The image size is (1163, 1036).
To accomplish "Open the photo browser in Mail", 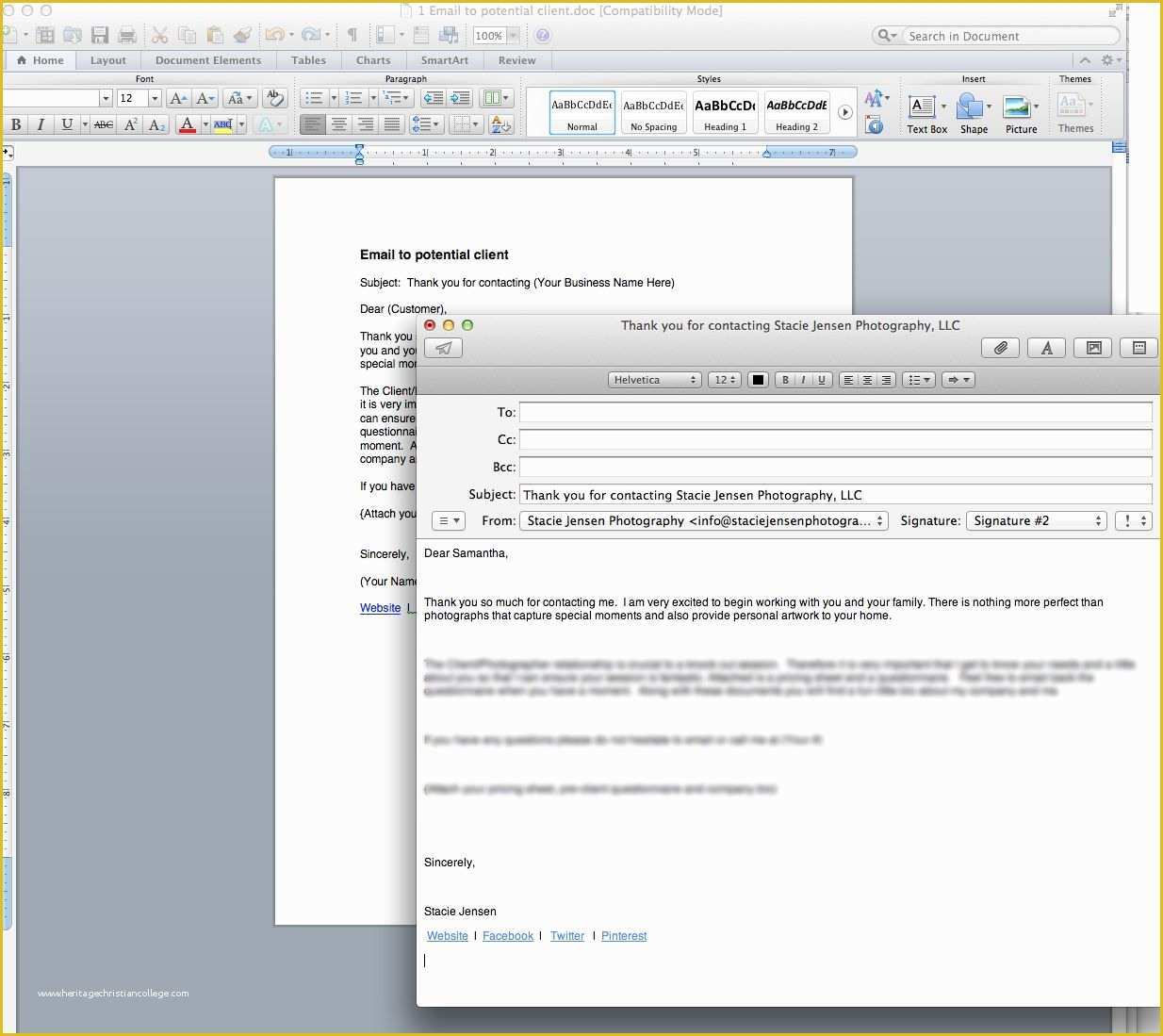I will tap(1093, 348).
